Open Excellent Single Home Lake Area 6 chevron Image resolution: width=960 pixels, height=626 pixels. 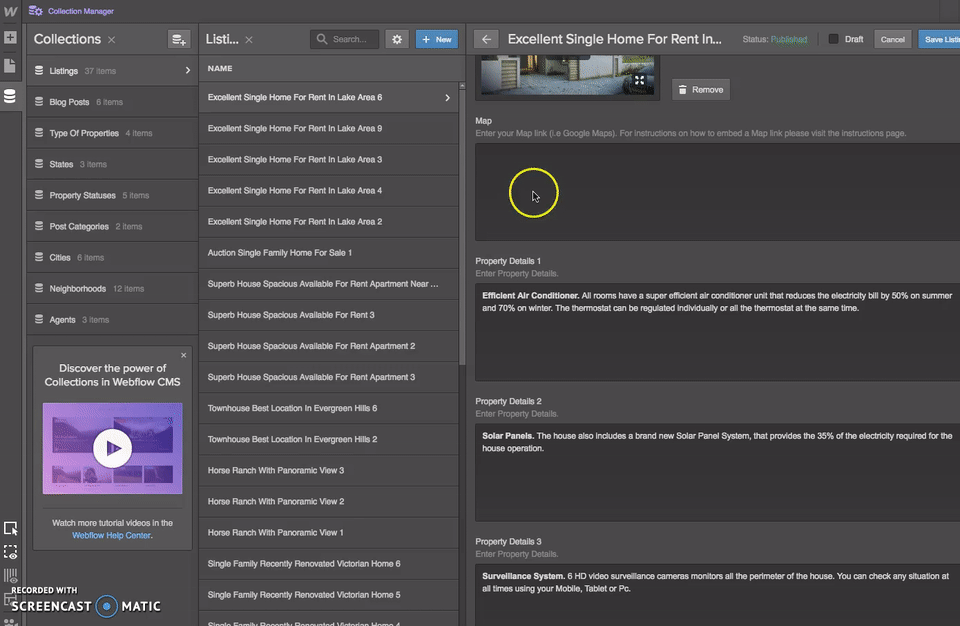coord(447,98)
